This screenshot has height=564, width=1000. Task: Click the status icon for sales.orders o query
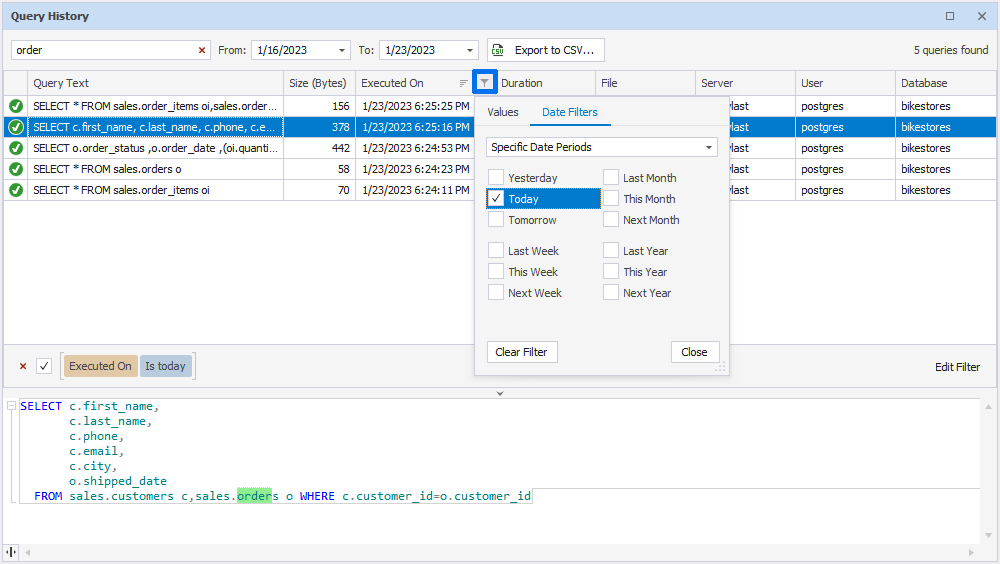click(x=16, y=169)
